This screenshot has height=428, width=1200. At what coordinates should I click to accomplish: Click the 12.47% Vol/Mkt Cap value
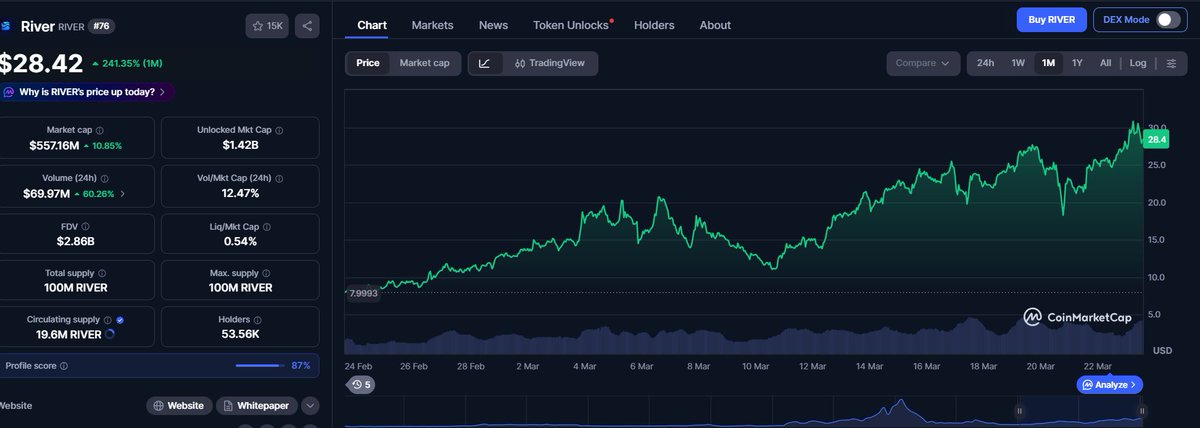coord(240,193)
